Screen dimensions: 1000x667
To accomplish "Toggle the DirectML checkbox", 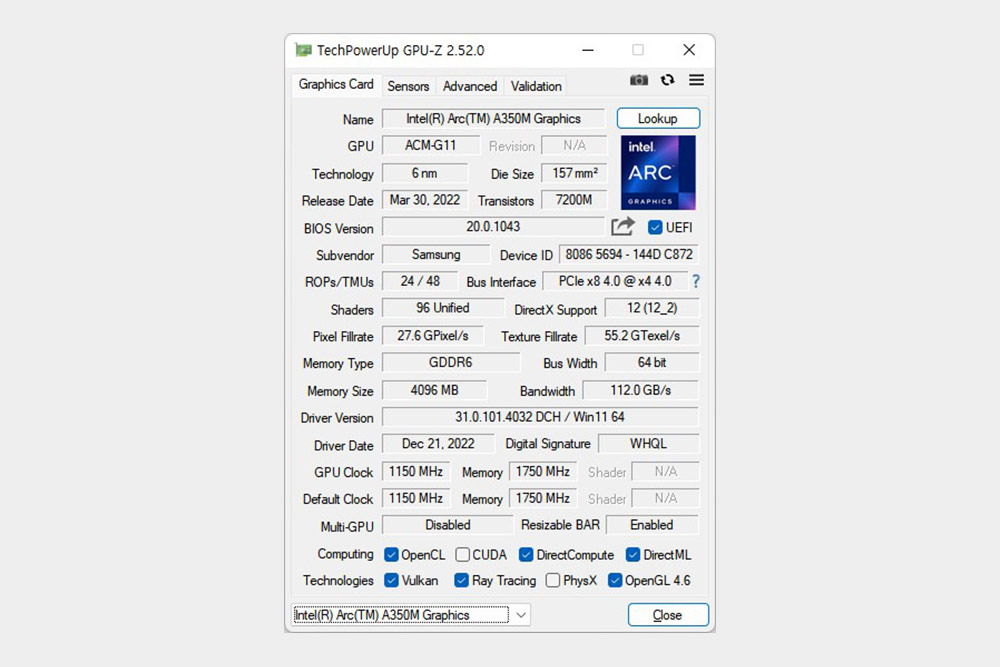I will click(x=633, y=555).
